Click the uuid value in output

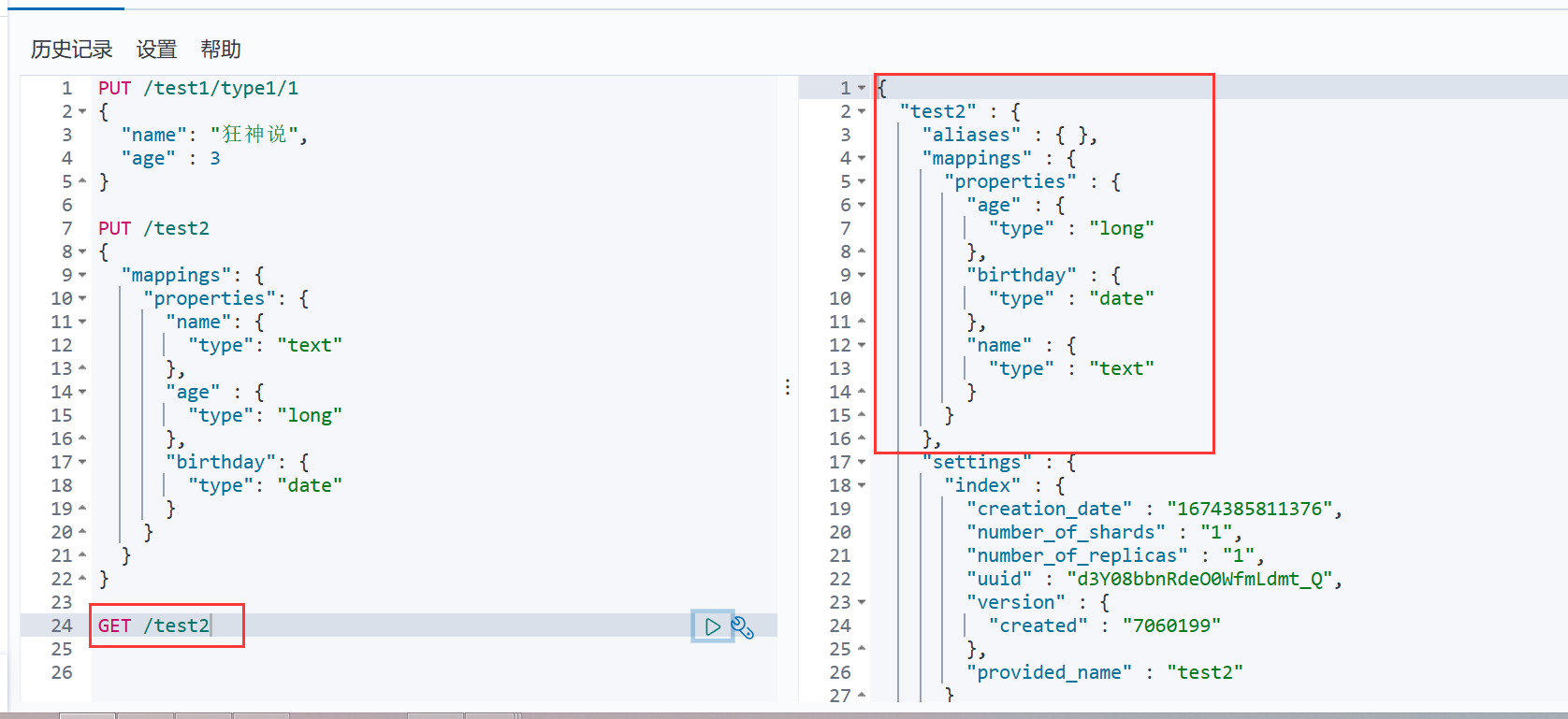click(1199, 579)
